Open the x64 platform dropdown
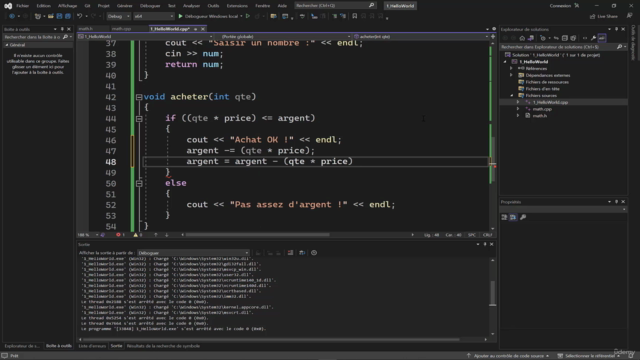Image resolution: width=640 pixels, height=360 pixels. click(153, 16)
